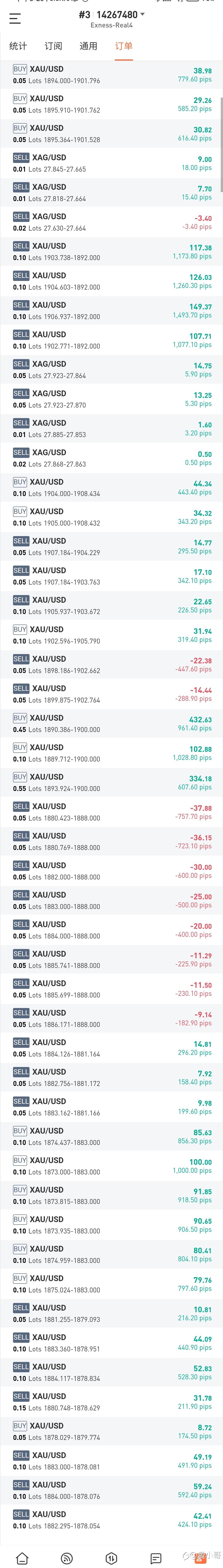Select SELL XAU/USD order with 149.37 profit

pyautogui.click(x=111, y=310)
